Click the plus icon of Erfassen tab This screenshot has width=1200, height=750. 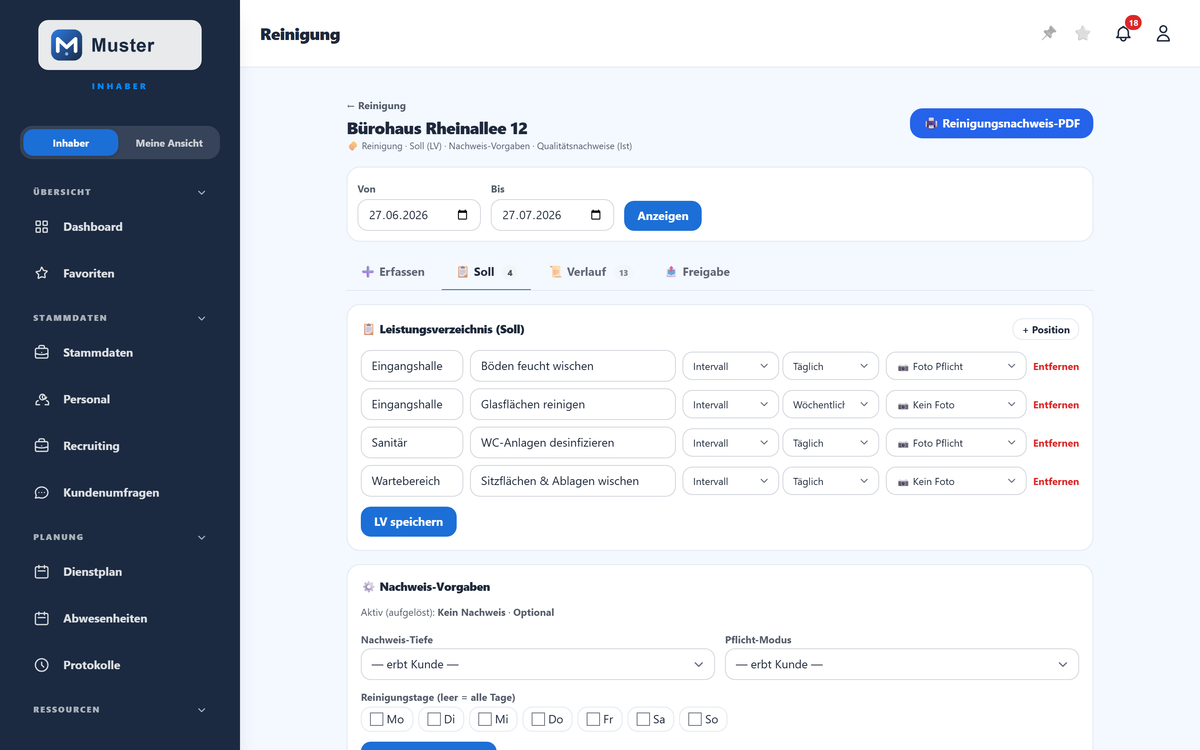point(367,272)
